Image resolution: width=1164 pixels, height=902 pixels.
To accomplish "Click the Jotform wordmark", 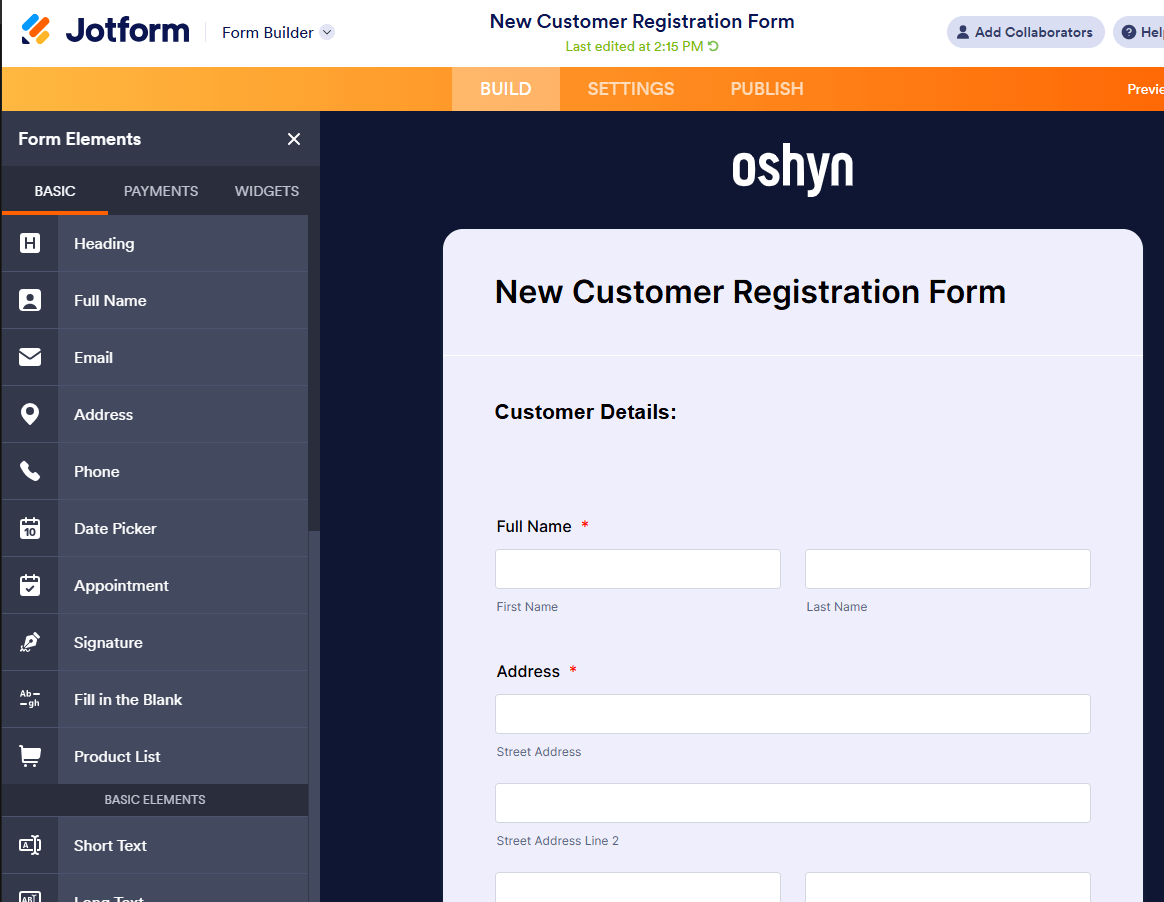I will pos(128,30).
